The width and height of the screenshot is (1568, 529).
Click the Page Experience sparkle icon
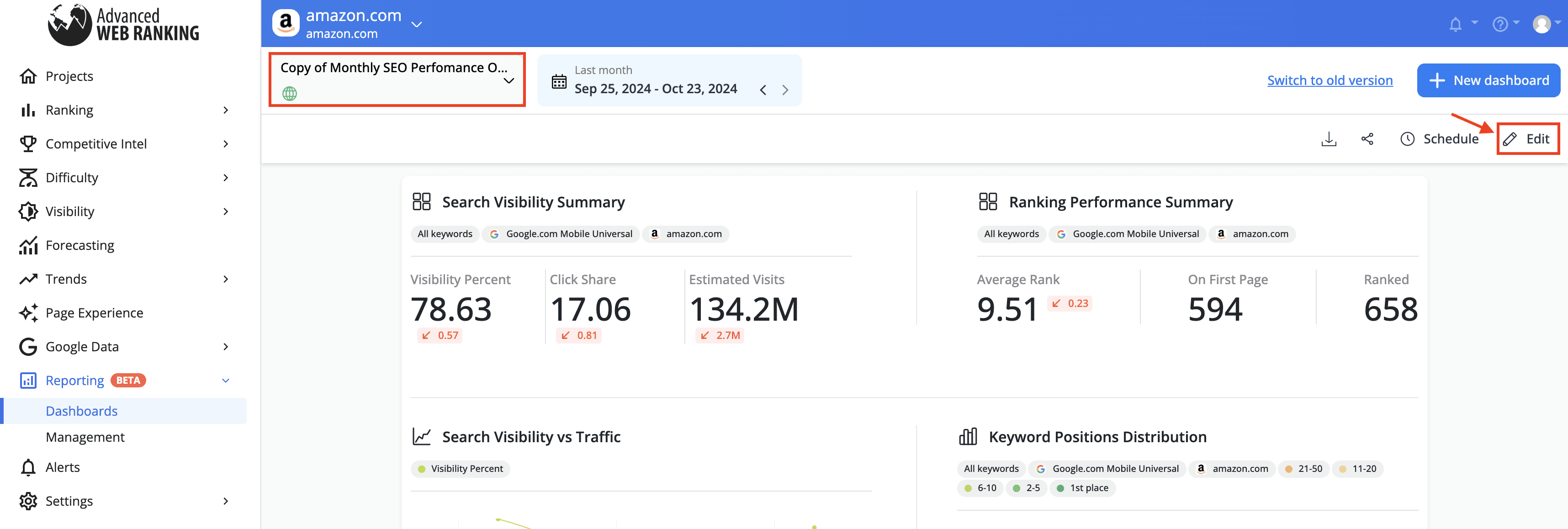point(28,313)
